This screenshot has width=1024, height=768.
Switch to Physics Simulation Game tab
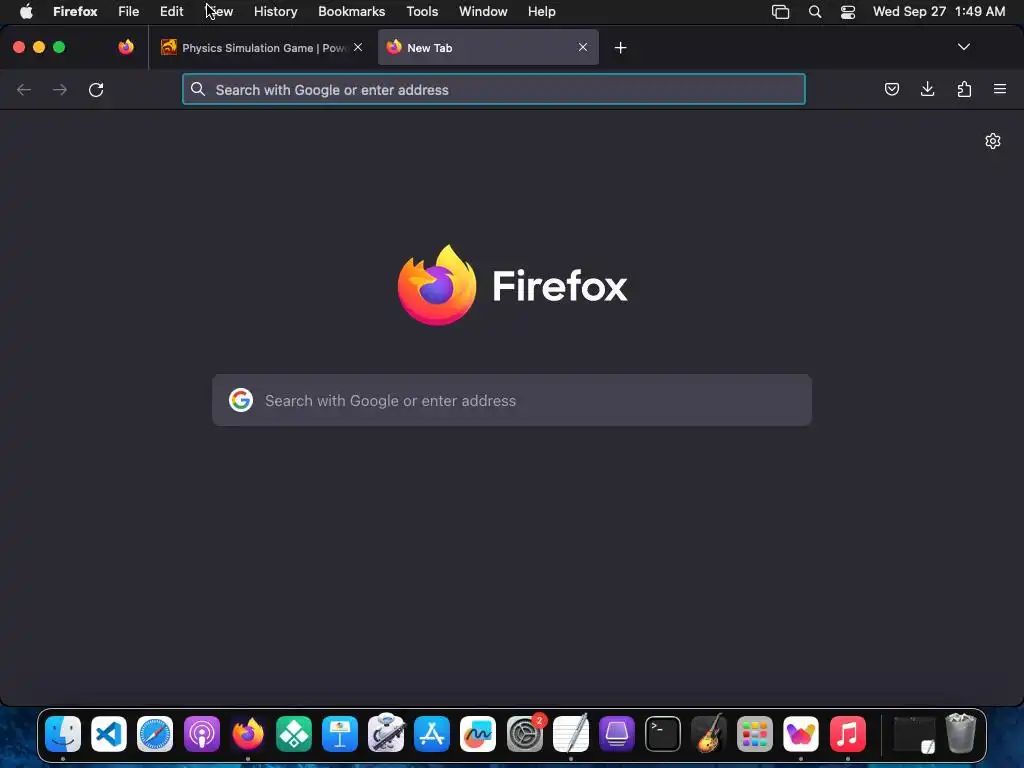click(261, 47)
